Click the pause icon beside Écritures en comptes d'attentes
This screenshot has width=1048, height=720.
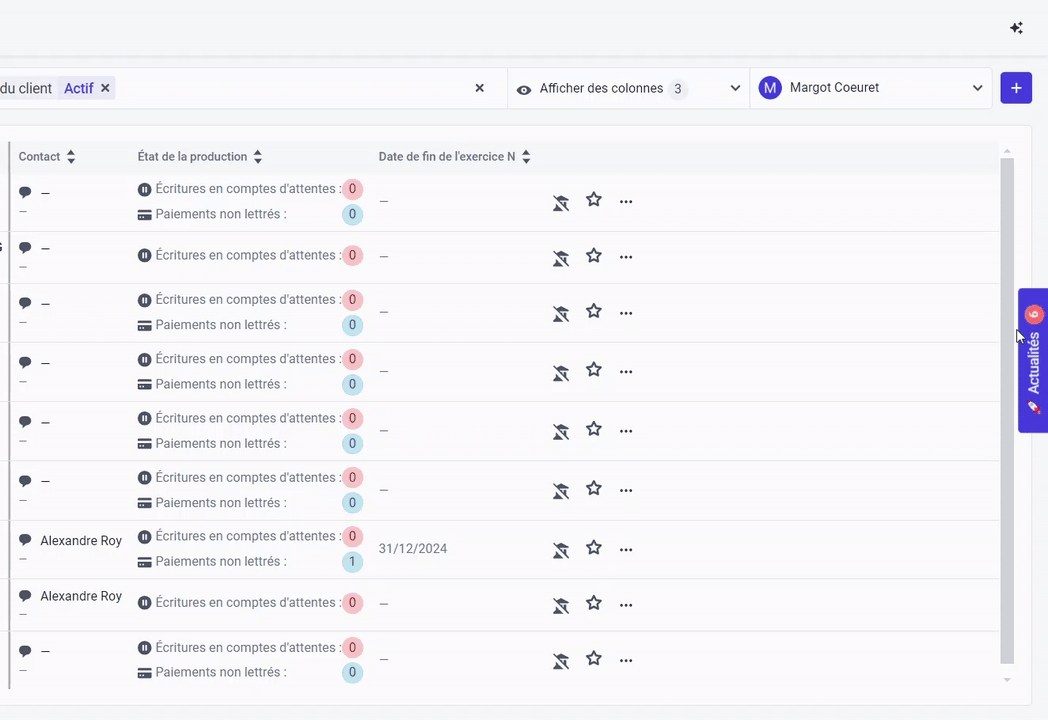point(144,188)
